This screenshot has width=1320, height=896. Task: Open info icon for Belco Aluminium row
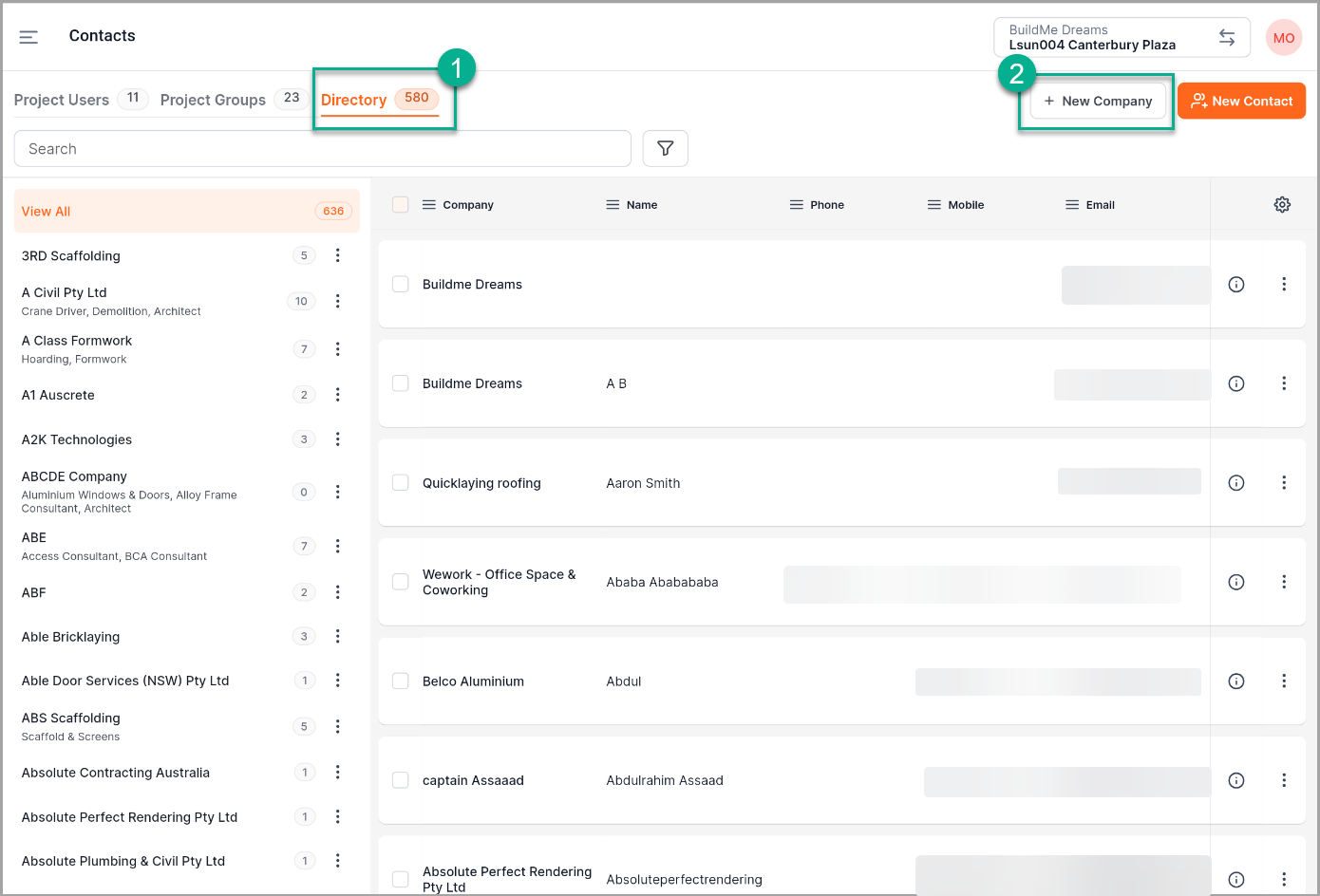pyautogui.click(x=1235, y=681)
